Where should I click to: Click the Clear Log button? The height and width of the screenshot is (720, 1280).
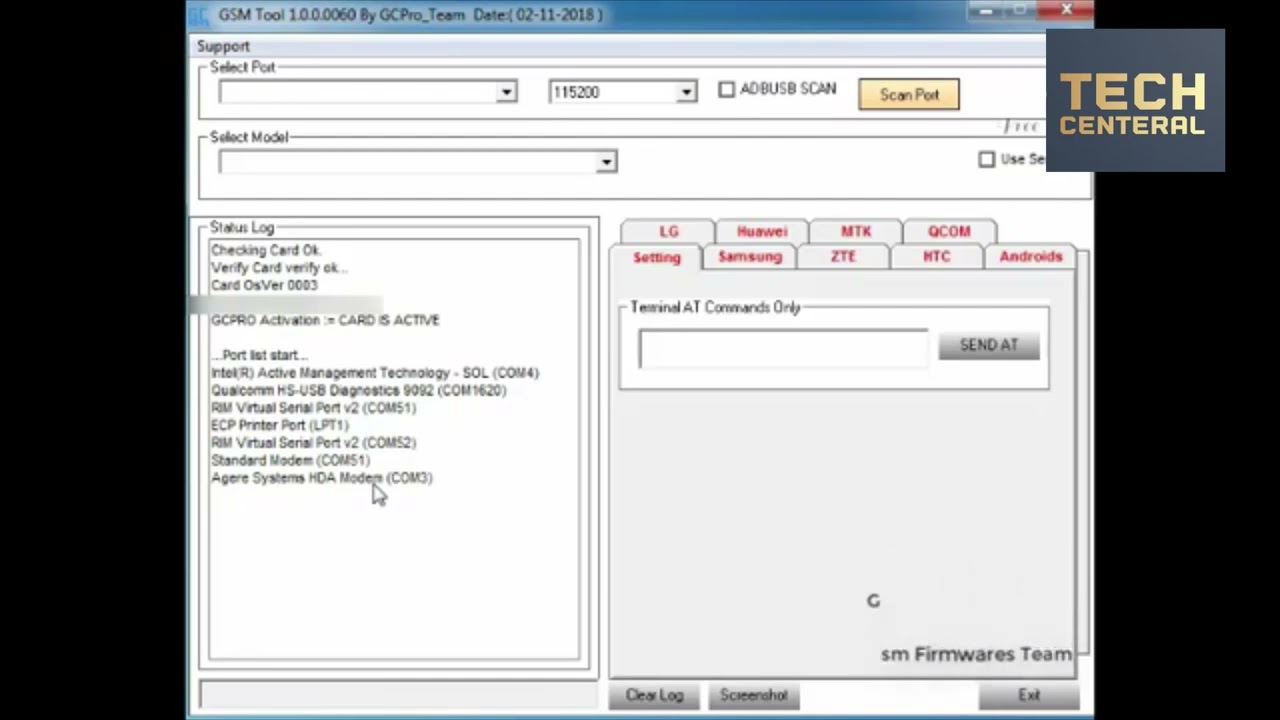pyautogui.click(x=654, y=695)
